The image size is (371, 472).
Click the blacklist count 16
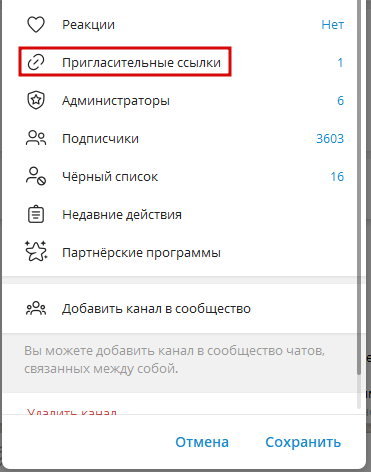(337, 177)
